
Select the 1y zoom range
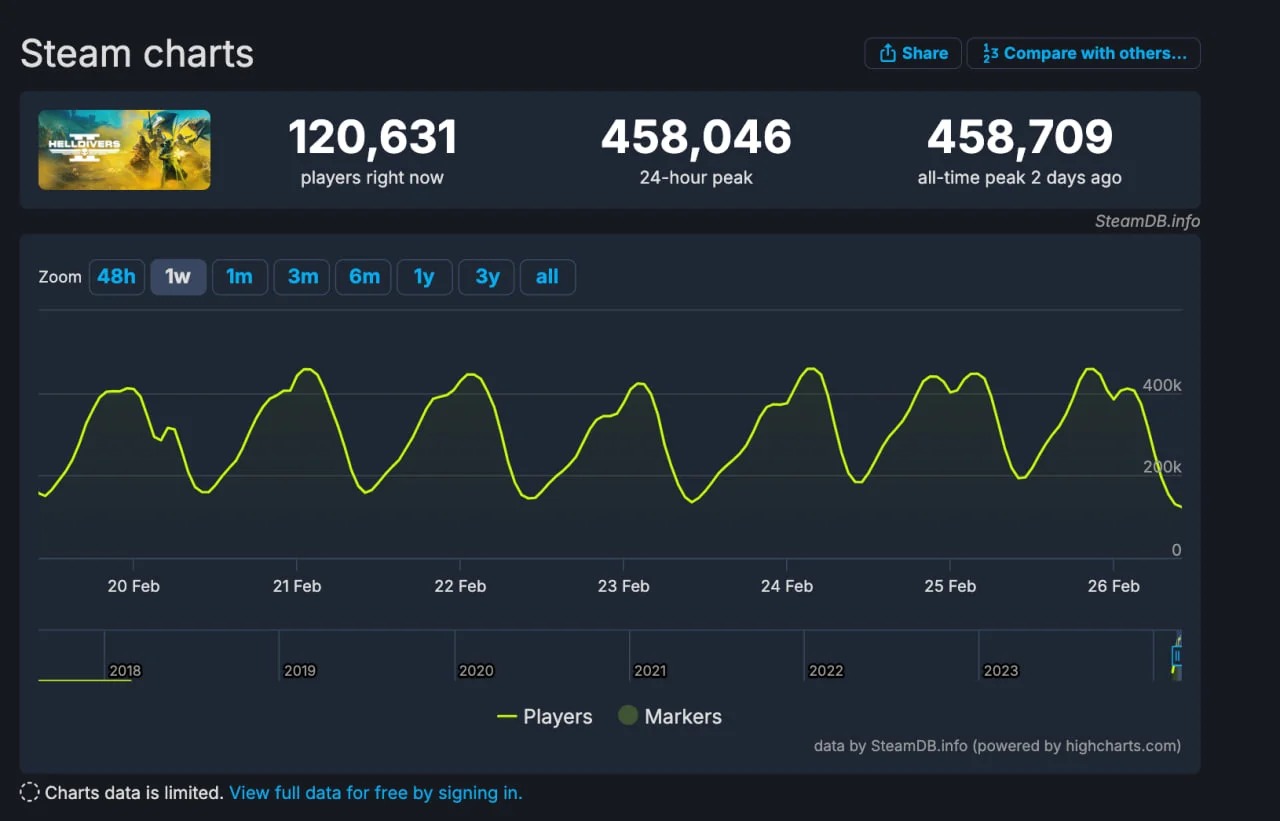[424, 277]
